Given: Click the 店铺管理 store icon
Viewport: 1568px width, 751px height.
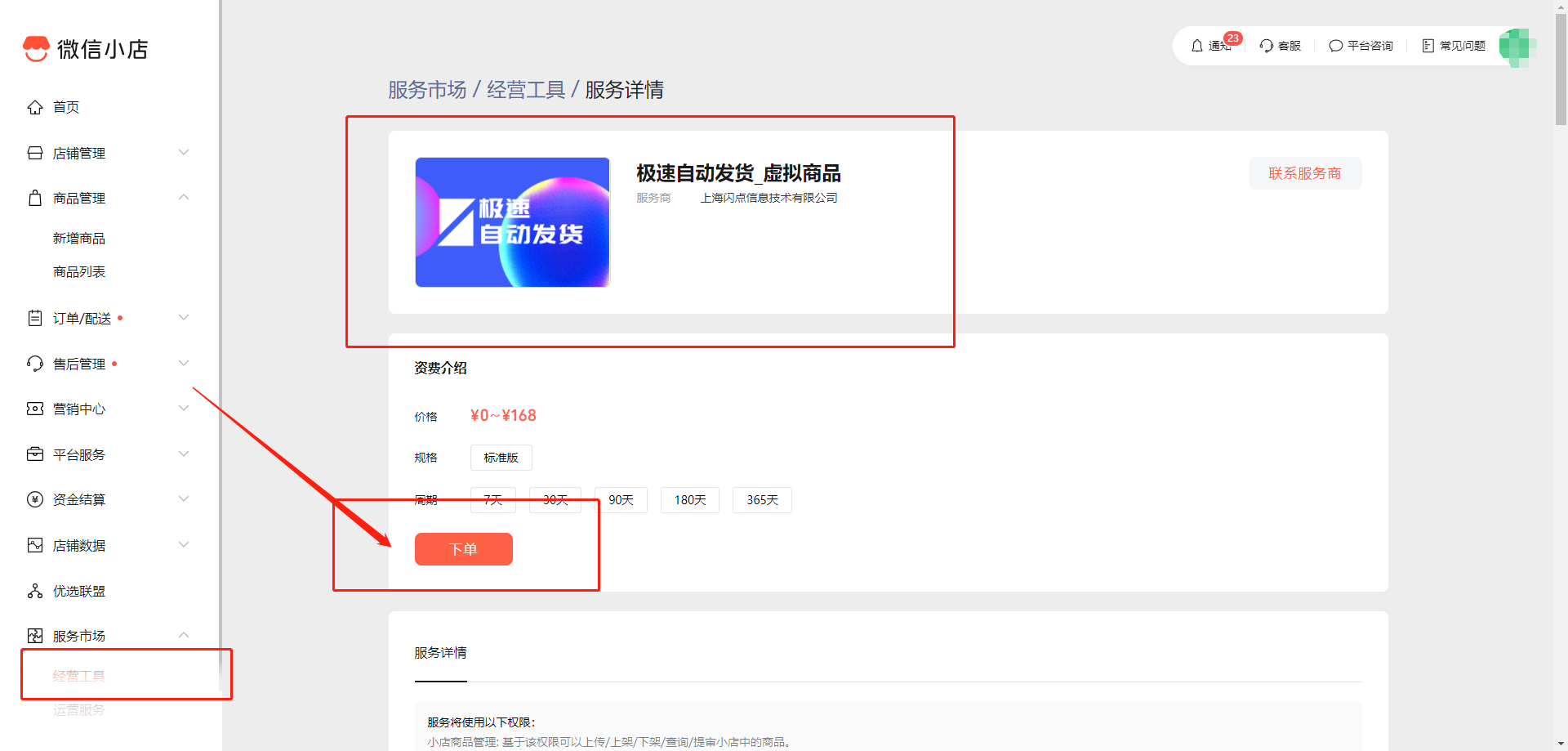Looking at the screenshot, I should point(35,153).
